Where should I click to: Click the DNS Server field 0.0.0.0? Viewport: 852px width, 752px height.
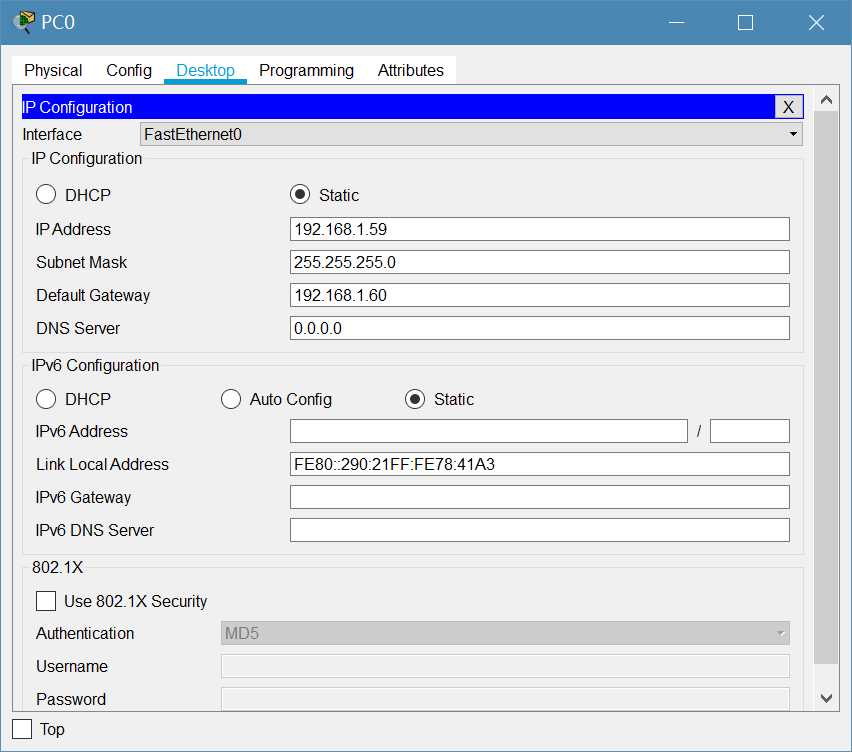tap(540, 328)
